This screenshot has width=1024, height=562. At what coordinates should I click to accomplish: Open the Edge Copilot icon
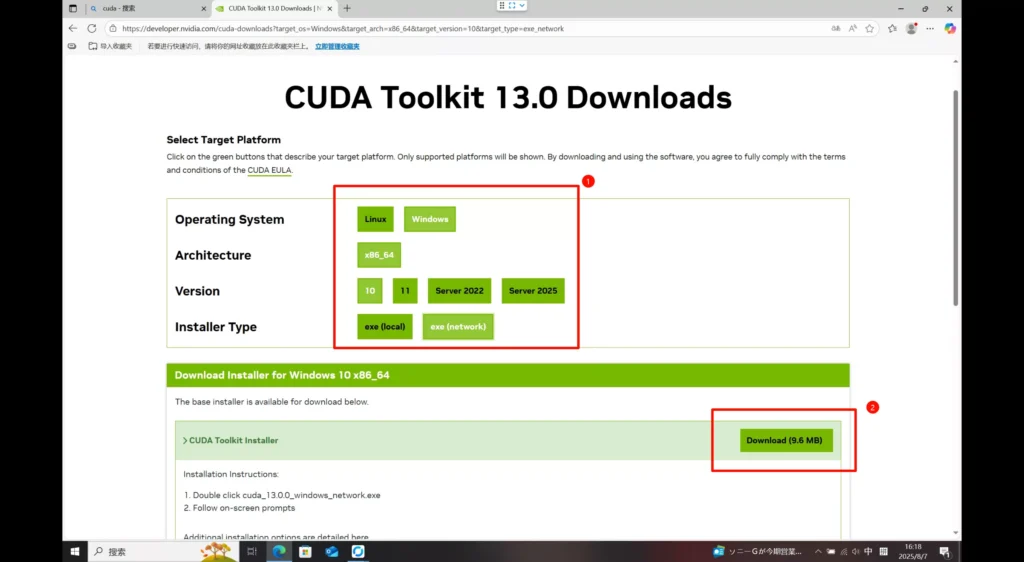pyautogui.click(x=950, y=29)
